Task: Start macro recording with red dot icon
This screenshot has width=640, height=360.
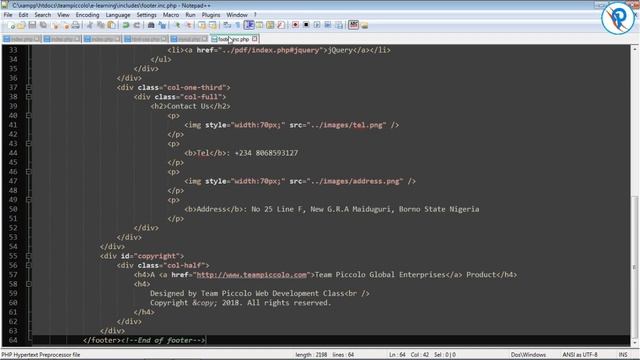Action: pos(295,25)
